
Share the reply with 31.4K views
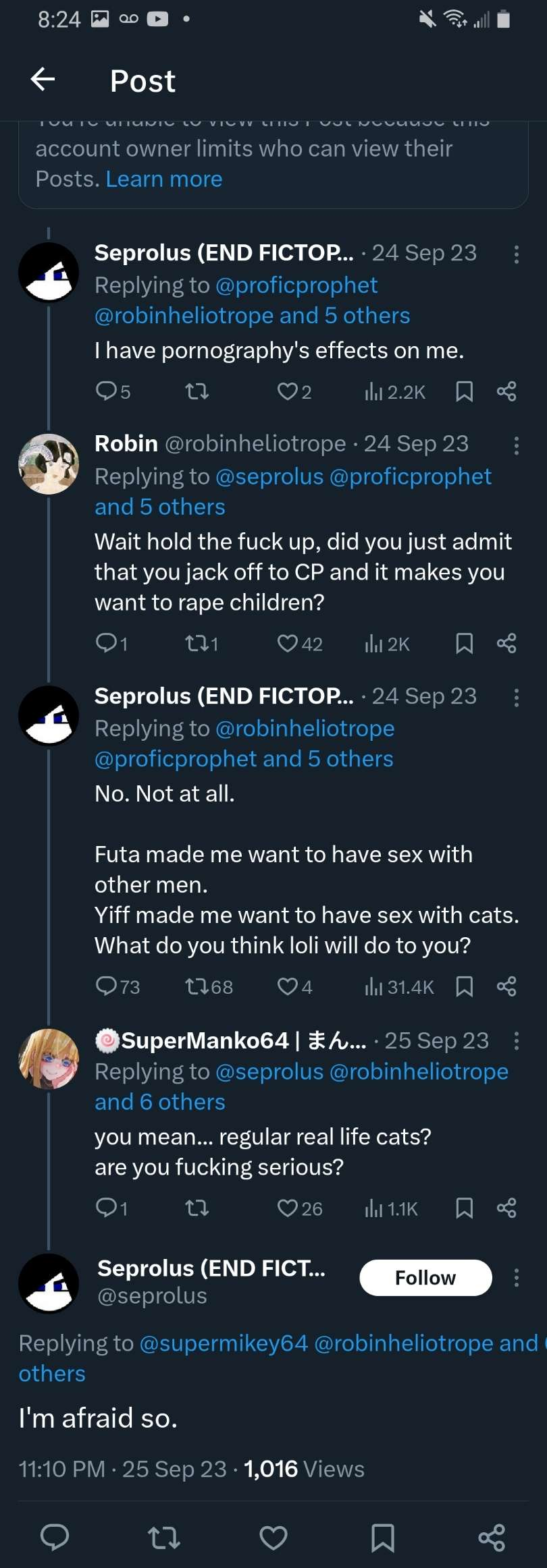pos(506,987)
